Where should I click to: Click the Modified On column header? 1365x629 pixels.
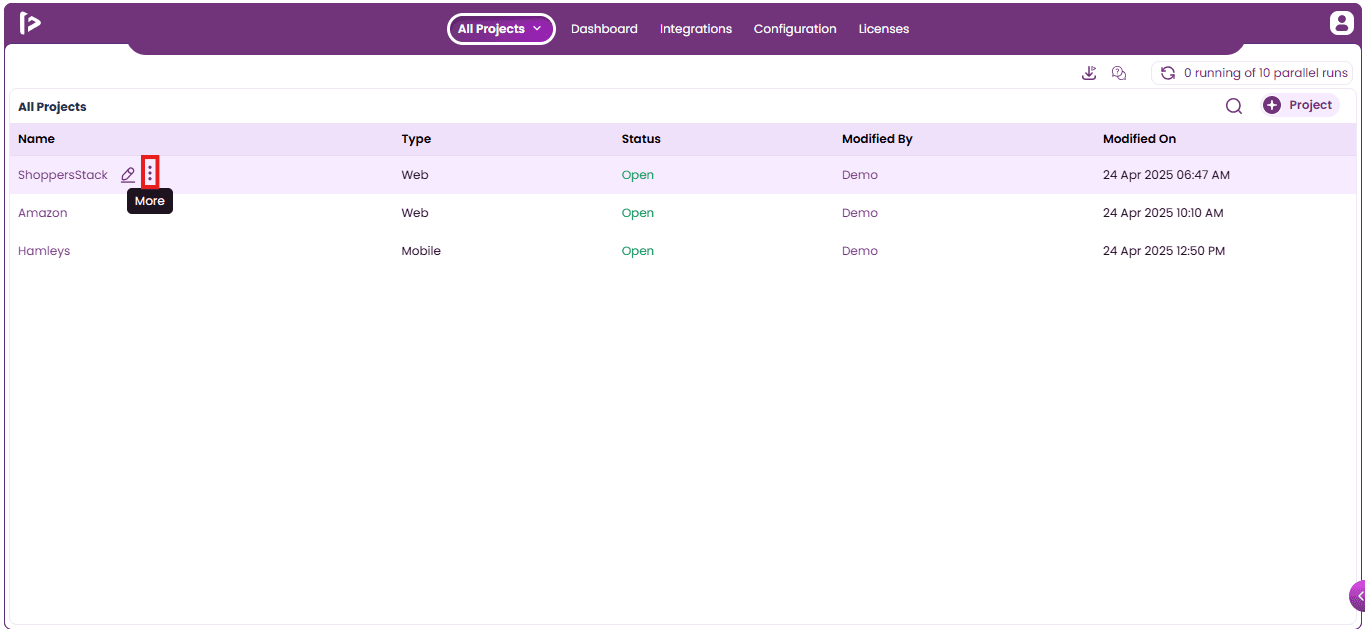pos(1140,139)
